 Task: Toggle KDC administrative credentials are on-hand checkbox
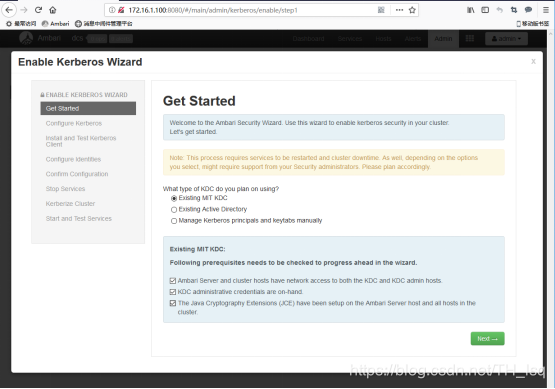[x=173, y=292]
